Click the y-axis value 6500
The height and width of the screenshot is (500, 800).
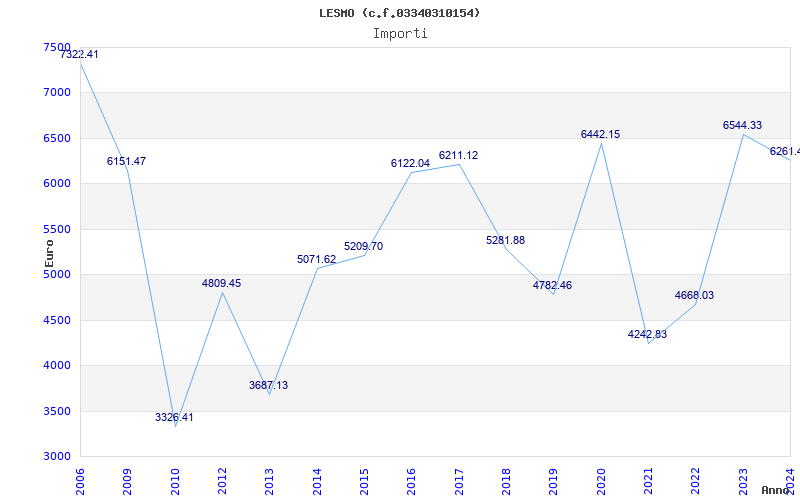pyautogui.click(x=57, y=139)
